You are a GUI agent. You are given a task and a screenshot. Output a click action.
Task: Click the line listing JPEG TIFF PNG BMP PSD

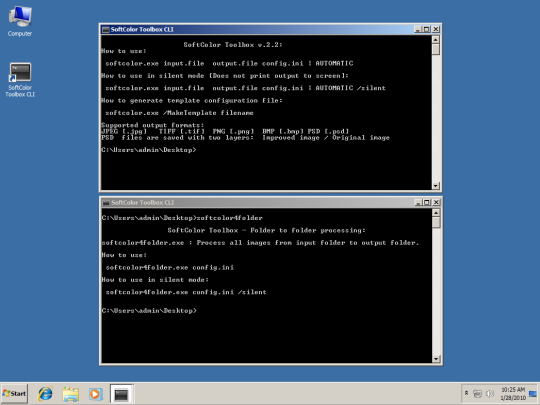pyautogui.click(x=225, y=131)
